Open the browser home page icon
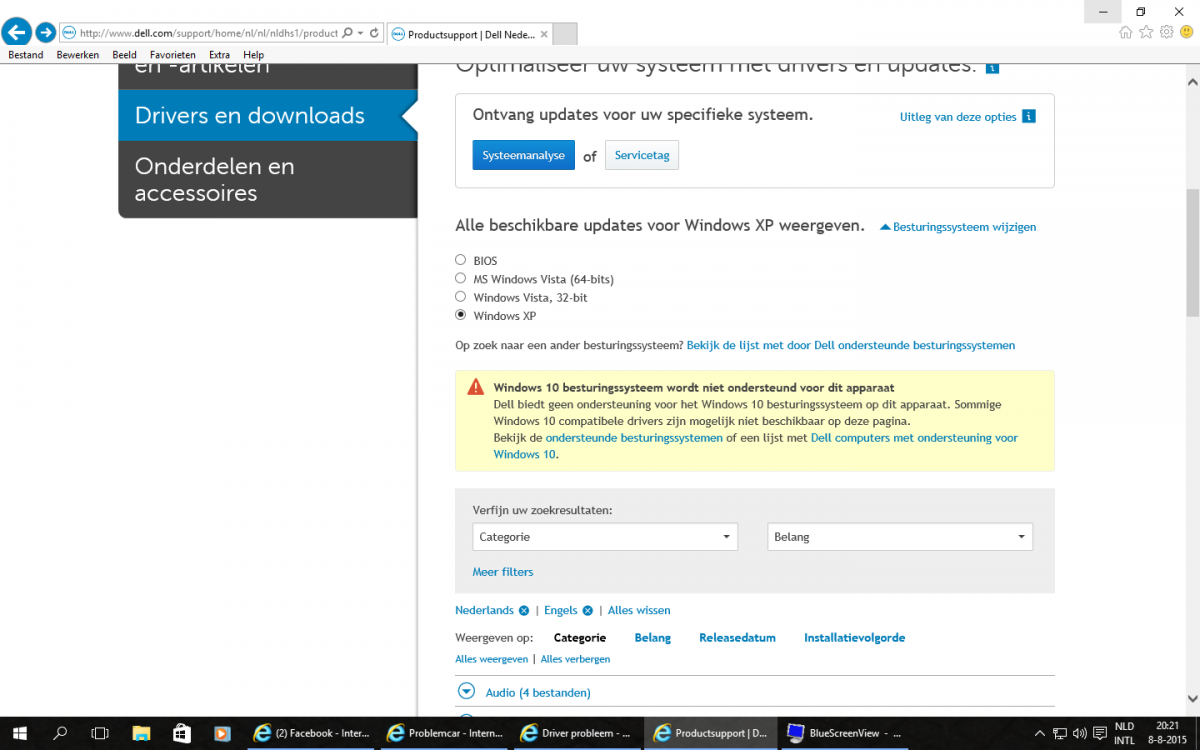 1126,32
